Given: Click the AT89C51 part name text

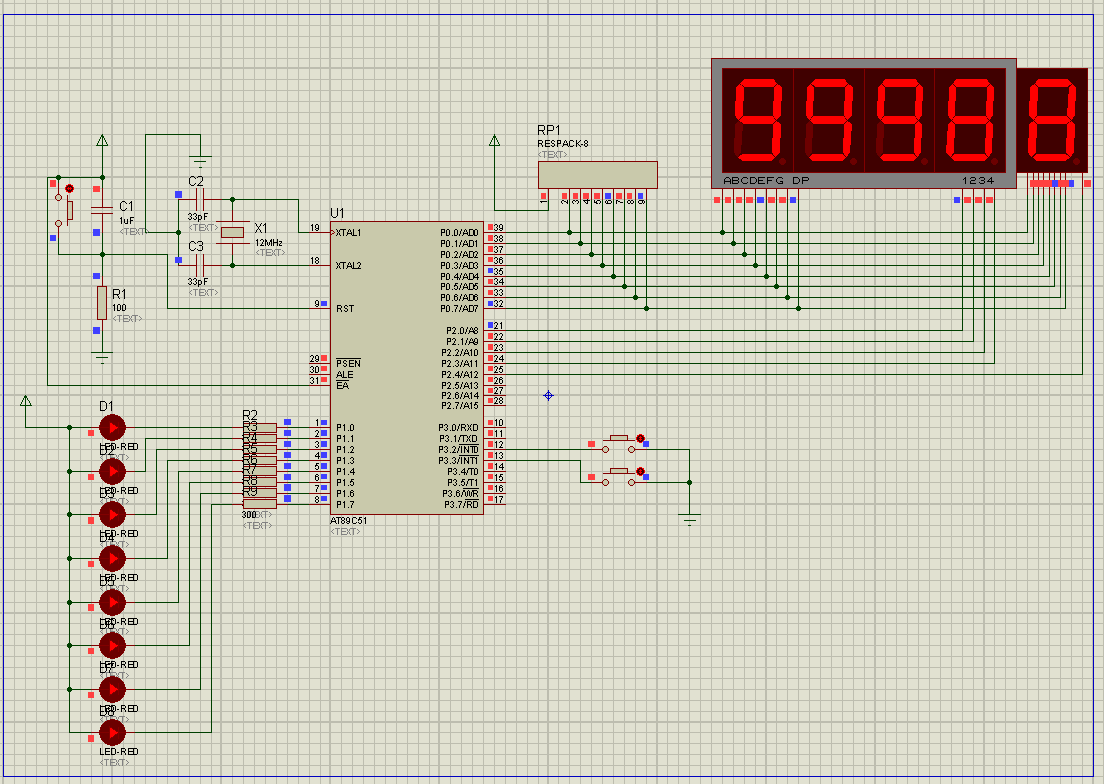Looking at the screenshot, I should coord(349,521).
